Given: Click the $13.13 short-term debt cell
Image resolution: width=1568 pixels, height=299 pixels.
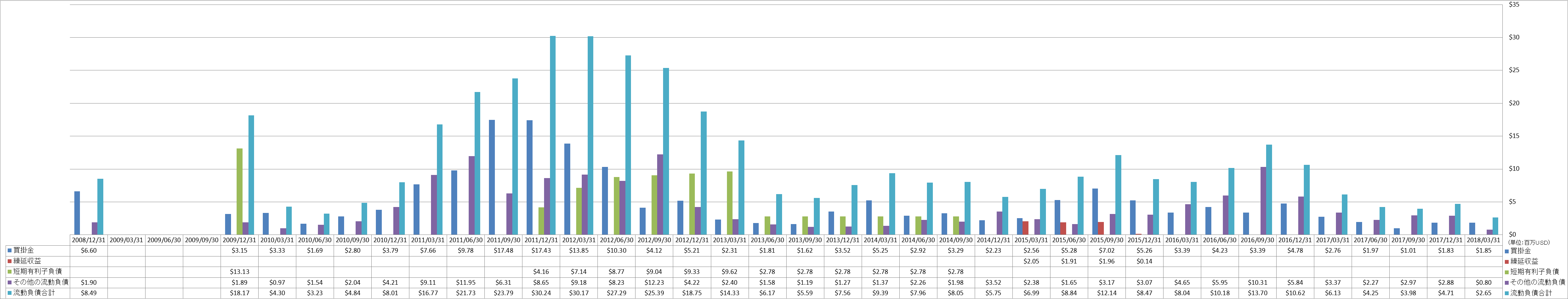Looking at the screenshot, I should coord(240,272).
